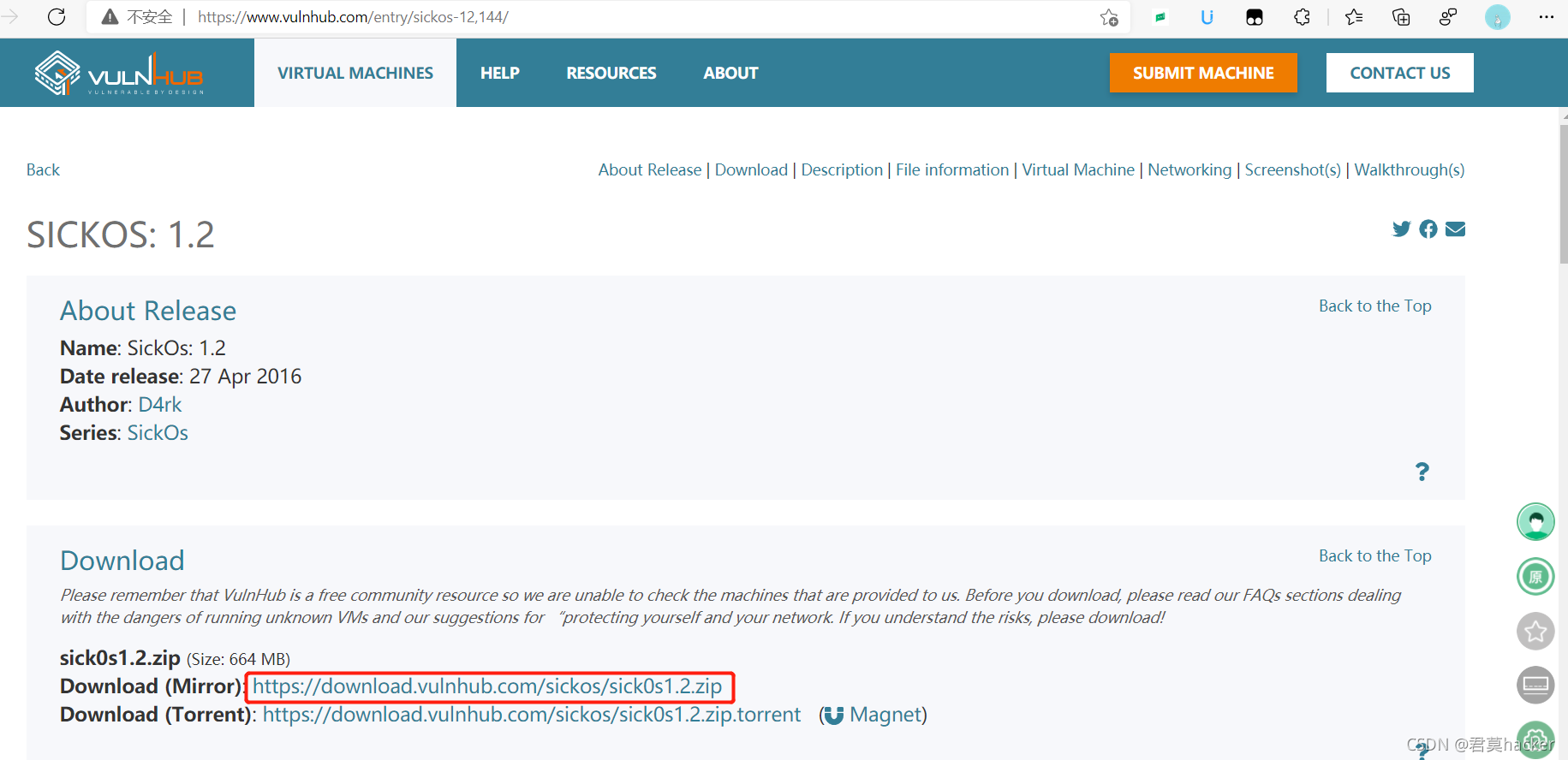This screenshot has height=760, width=1568.
Task: Click the green 原 floating side badge
Action: 1535,576
